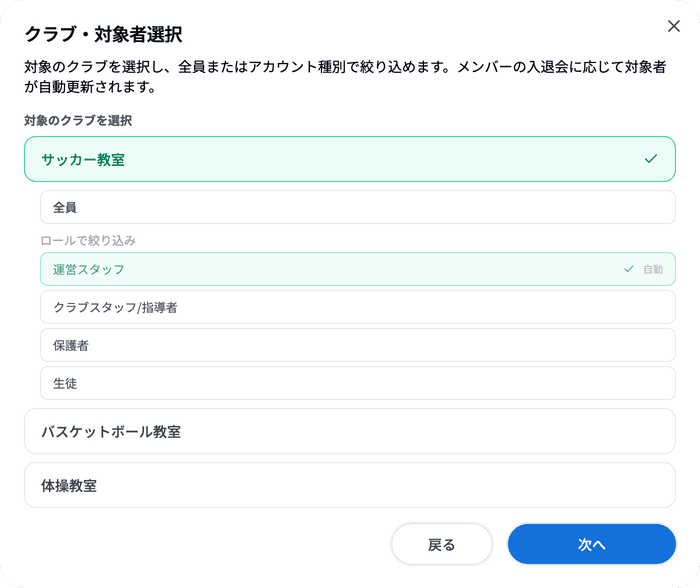700x588 pixels.
Task: Select the 保護者 role option
Action: 358,345
